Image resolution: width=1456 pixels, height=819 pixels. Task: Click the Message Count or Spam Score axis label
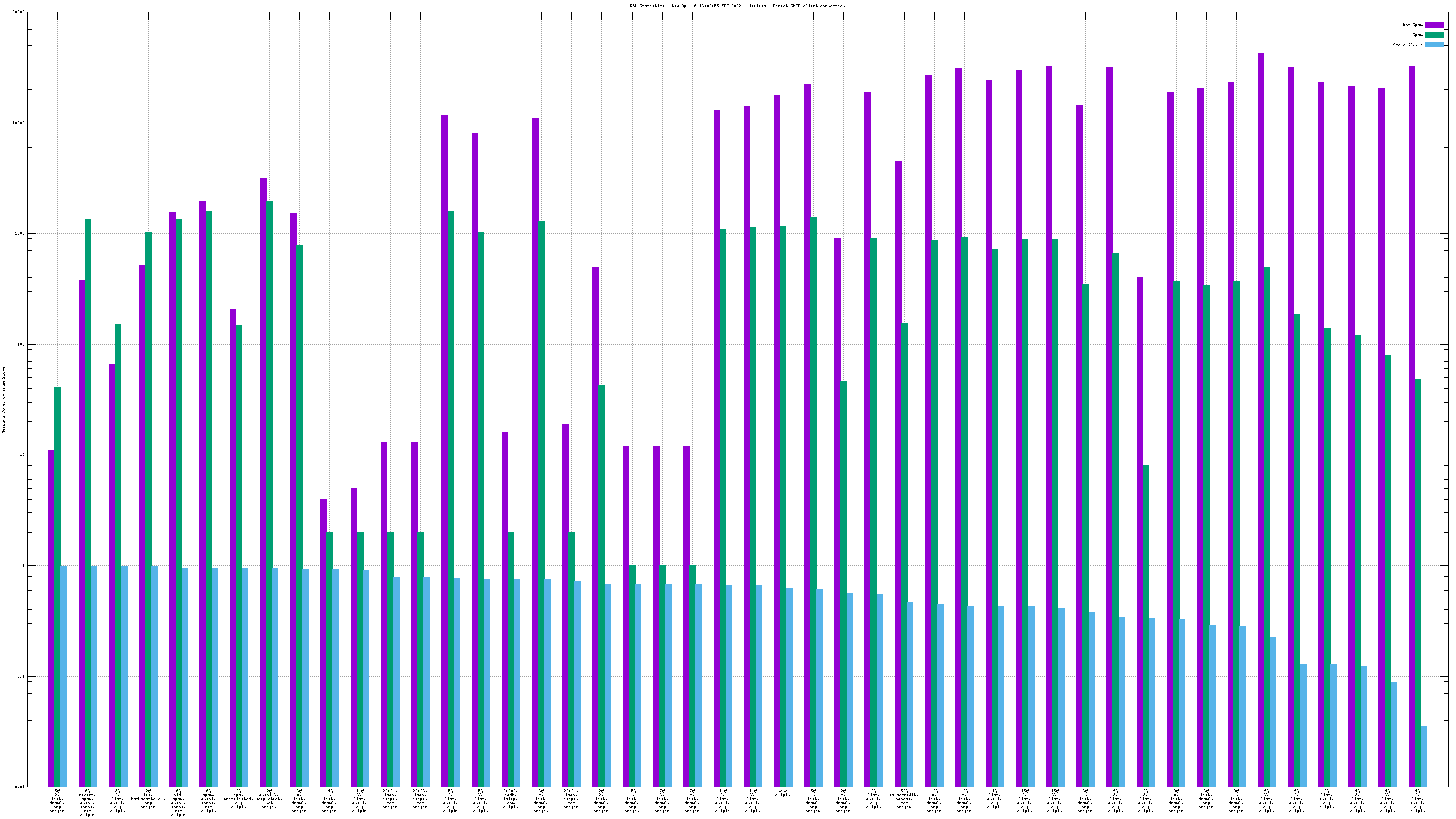(3, 400)
